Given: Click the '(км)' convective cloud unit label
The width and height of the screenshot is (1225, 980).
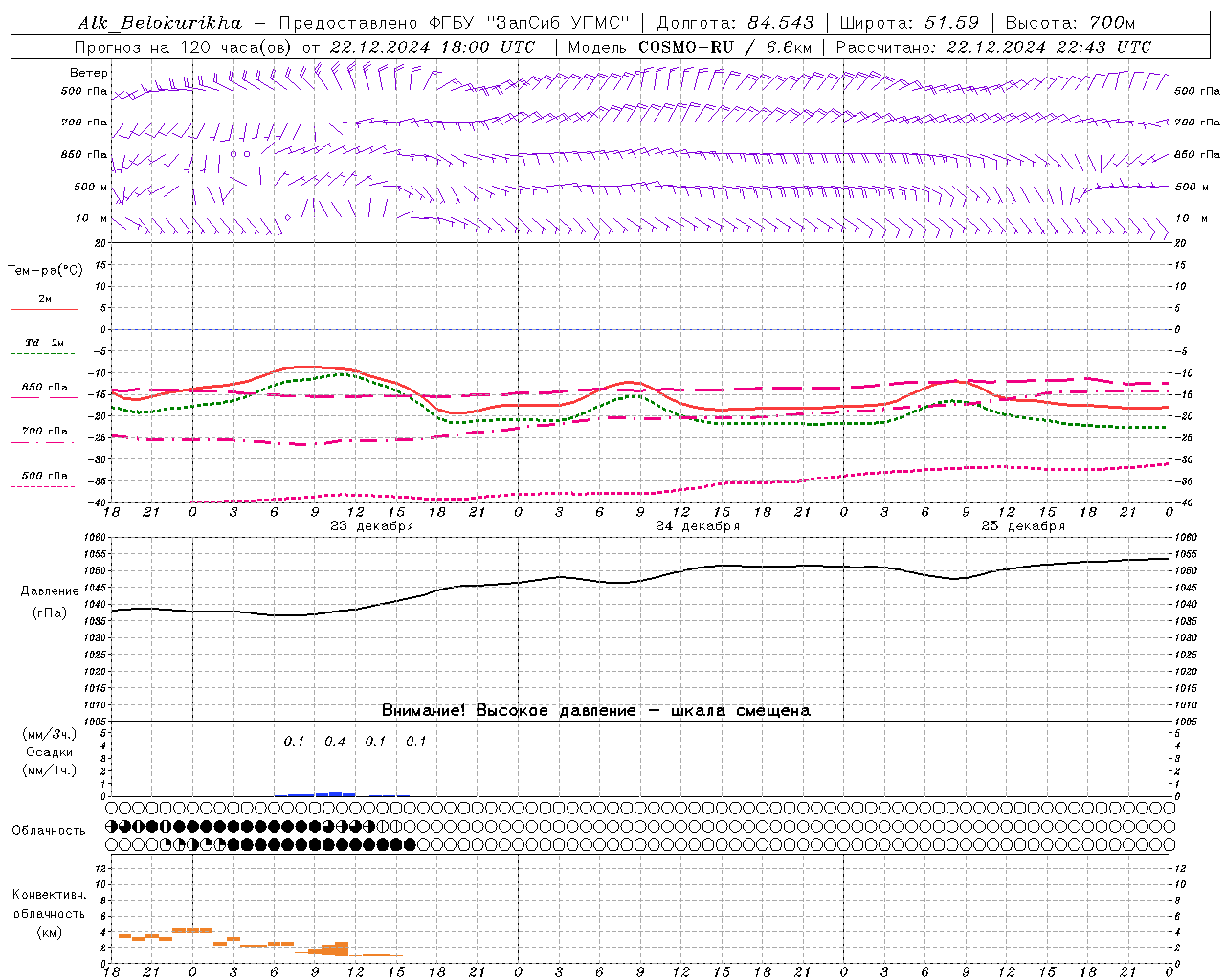Looking at the screenshot, I should coord(49,932).
